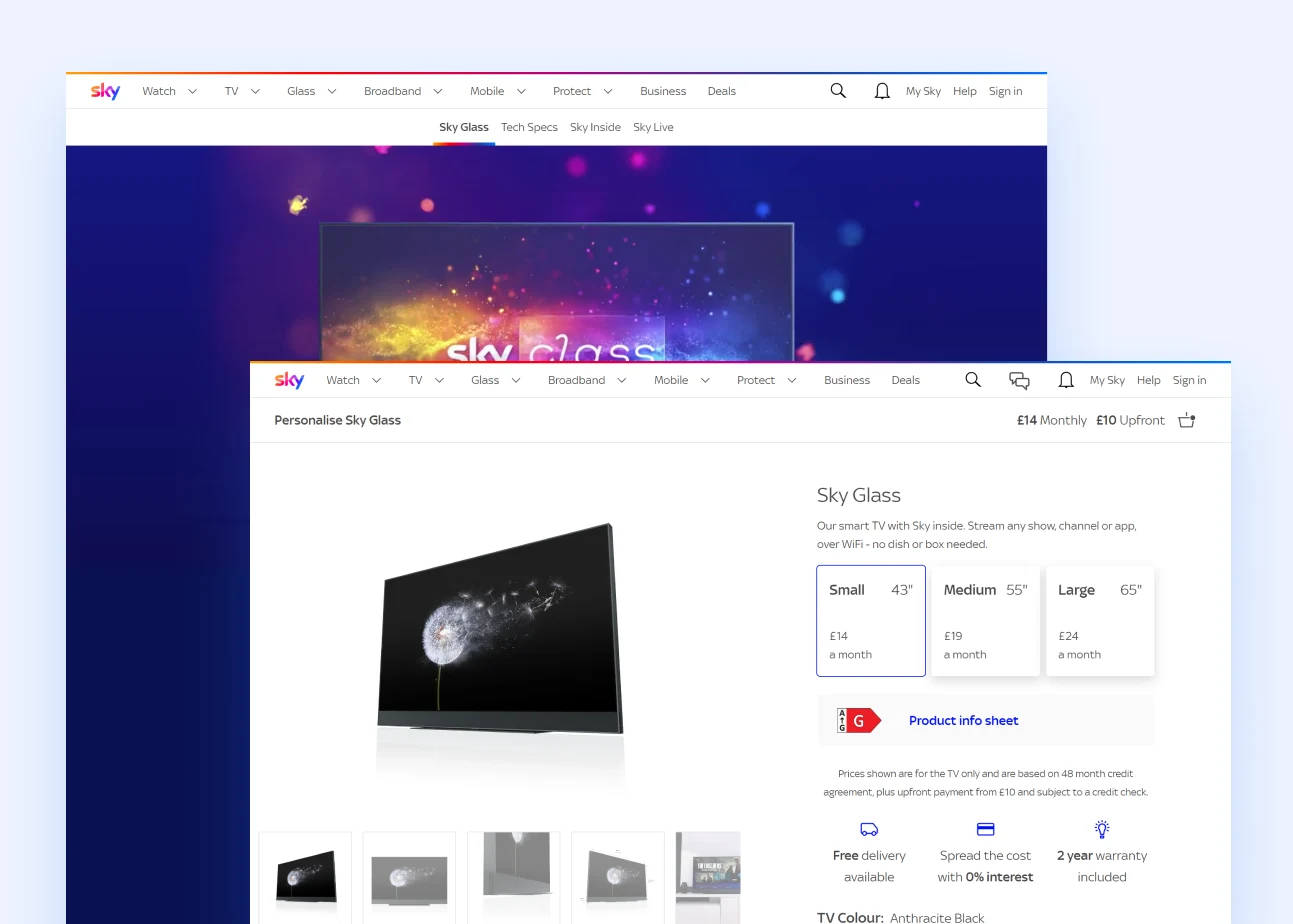Click Help in the front window
This screenshot has height=924, width=1293.
click(x=1149, y=380)
